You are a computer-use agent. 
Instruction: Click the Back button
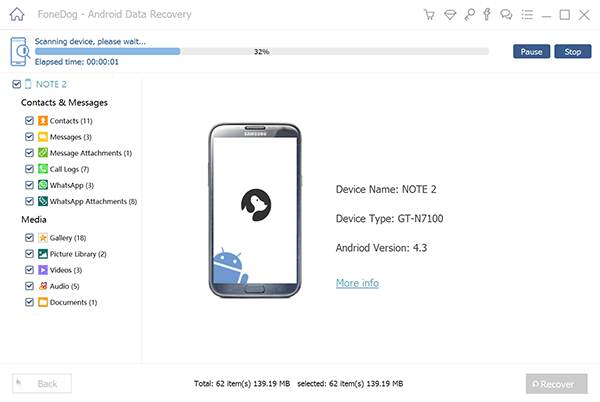(42, 384)
